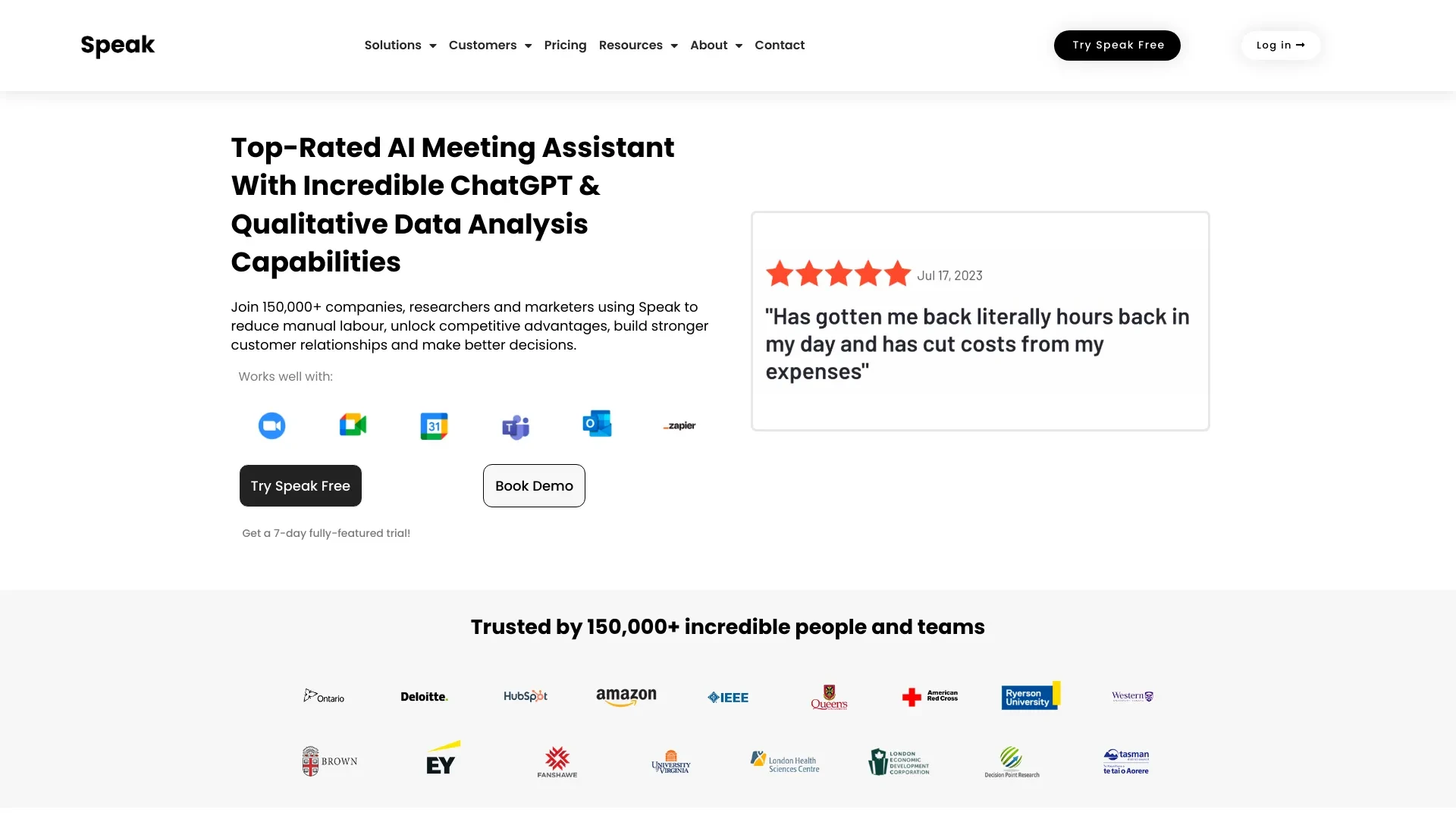1456x819 pixels.
Task: Click the HubSpot trusted partner logo
Action: tap(525, 696)
